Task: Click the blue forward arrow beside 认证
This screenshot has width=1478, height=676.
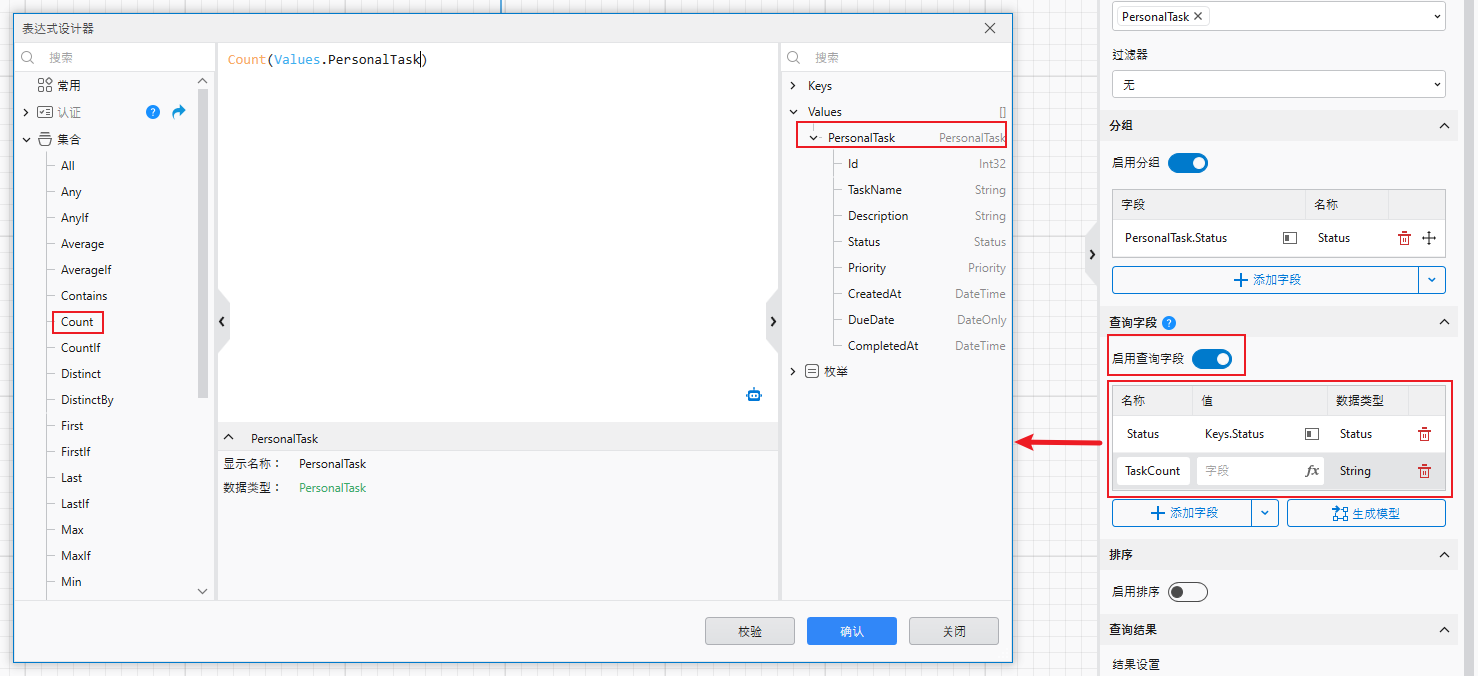Action: pos(178,112)
